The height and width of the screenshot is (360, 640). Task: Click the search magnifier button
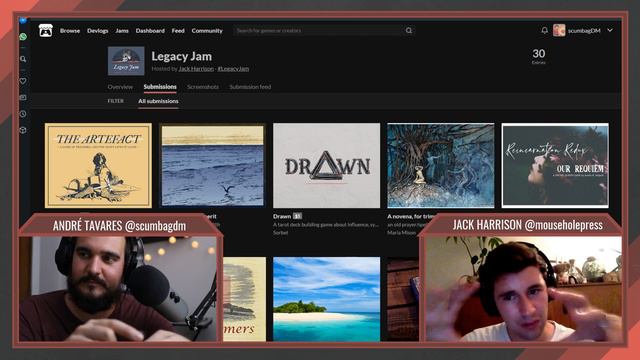[409, 31]
